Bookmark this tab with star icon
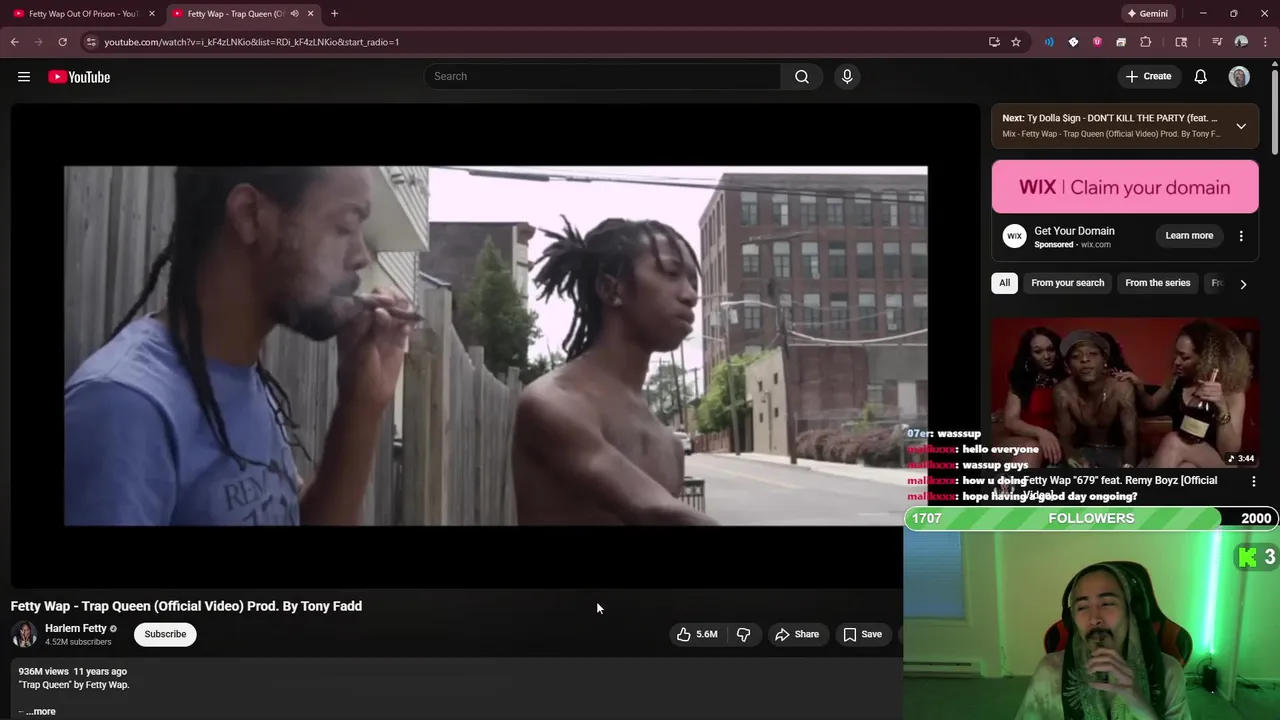The height and width of the screenshot is (720, 1280). pos(1016,42)
